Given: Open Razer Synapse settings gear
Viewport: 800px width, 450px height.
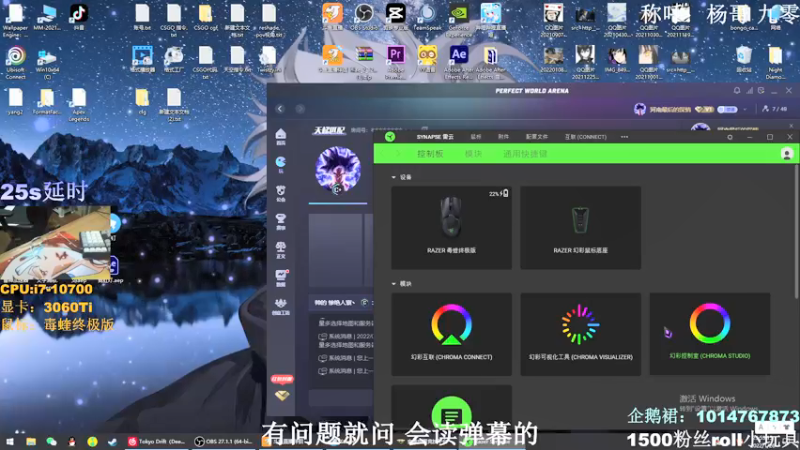Looking at the screenshot, I should 730,137.
